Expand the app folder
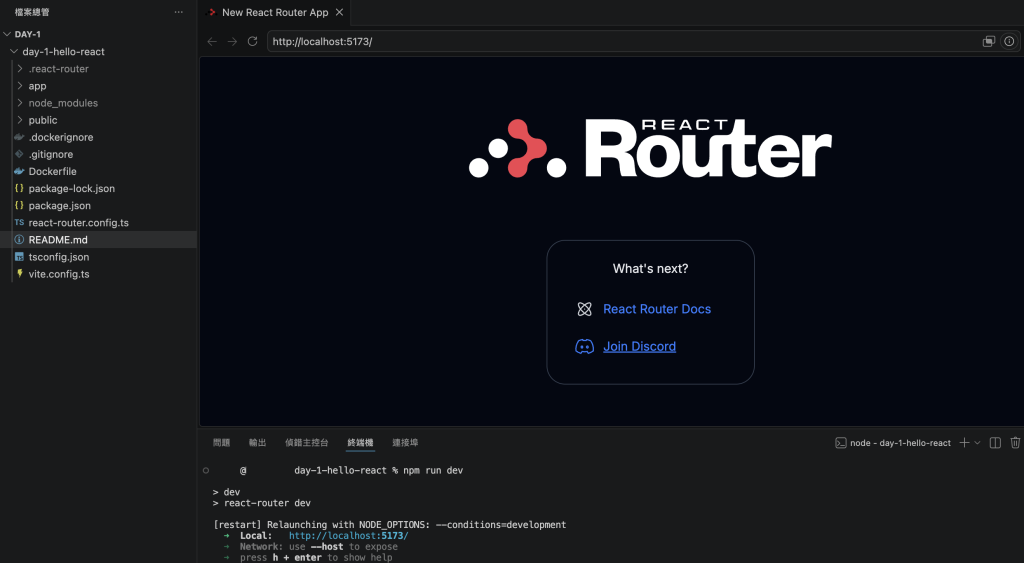1024x563 pixels. click(x=20, y=86)
